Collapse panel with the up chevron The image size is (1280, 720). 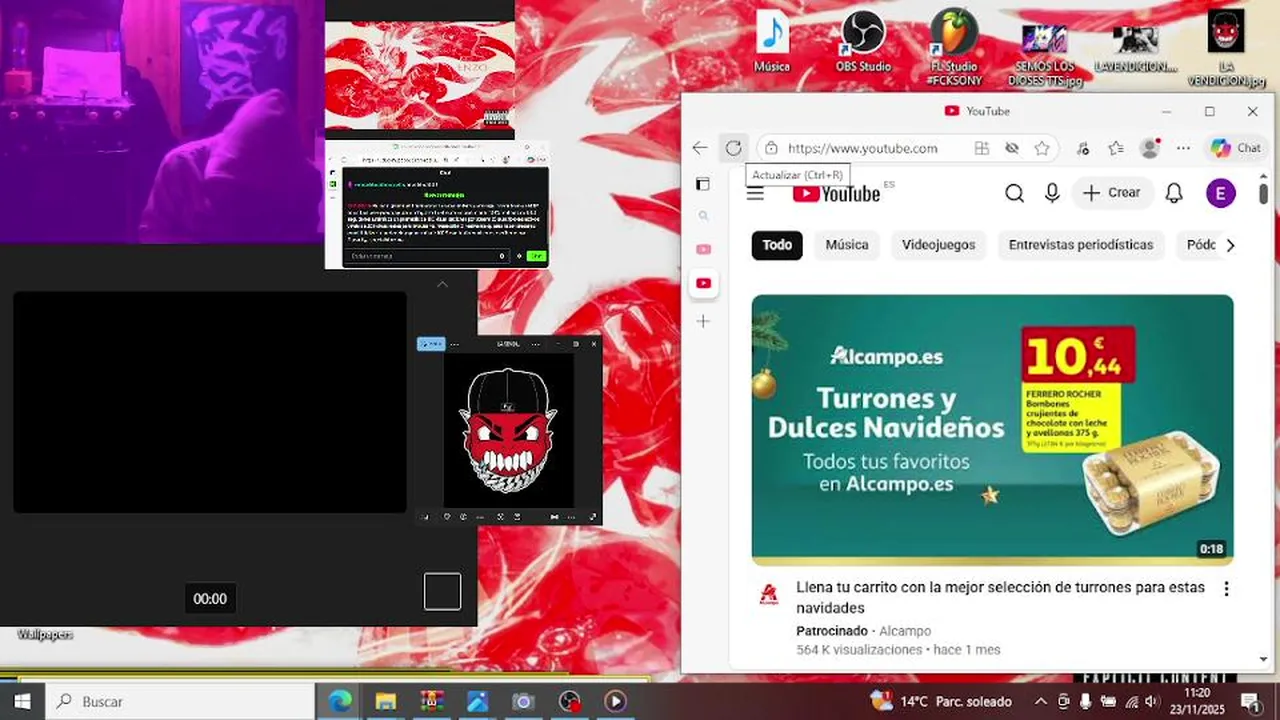[x=442, y=284]
